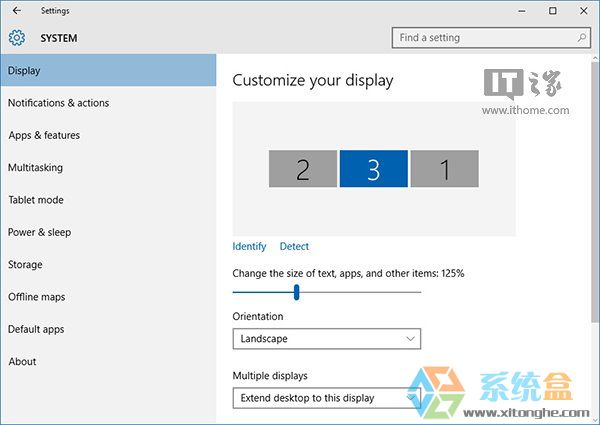Click the back arrow in title bar
The image size is (600, 425).
tap(16, 10)
